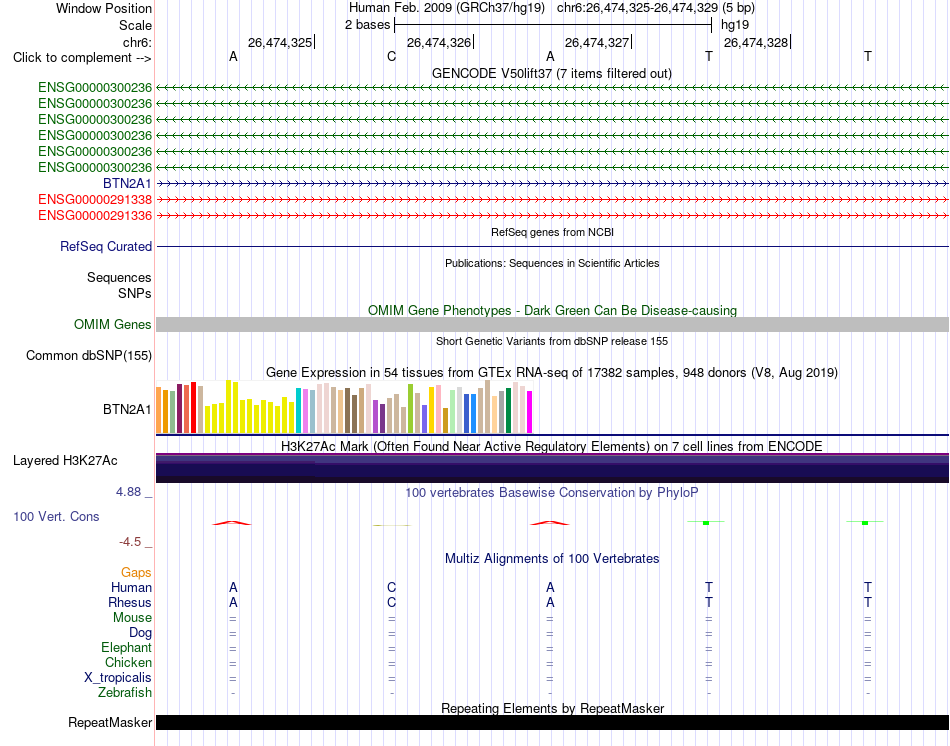Click the -4.5 lower scale value
The width and height of the screenshot is (950, 746).
tap(130, 542)
